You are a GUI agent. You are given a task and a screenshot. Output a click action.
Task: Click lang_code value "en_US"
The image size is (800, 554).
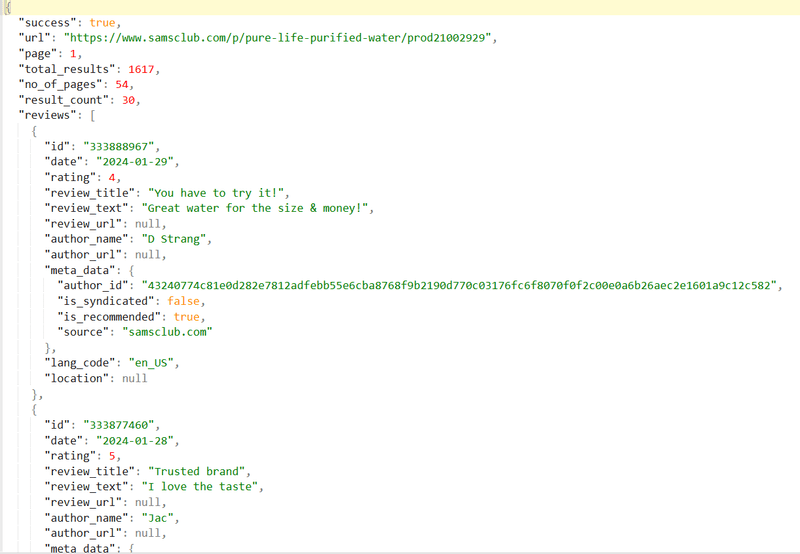click(x=151, y=363)
